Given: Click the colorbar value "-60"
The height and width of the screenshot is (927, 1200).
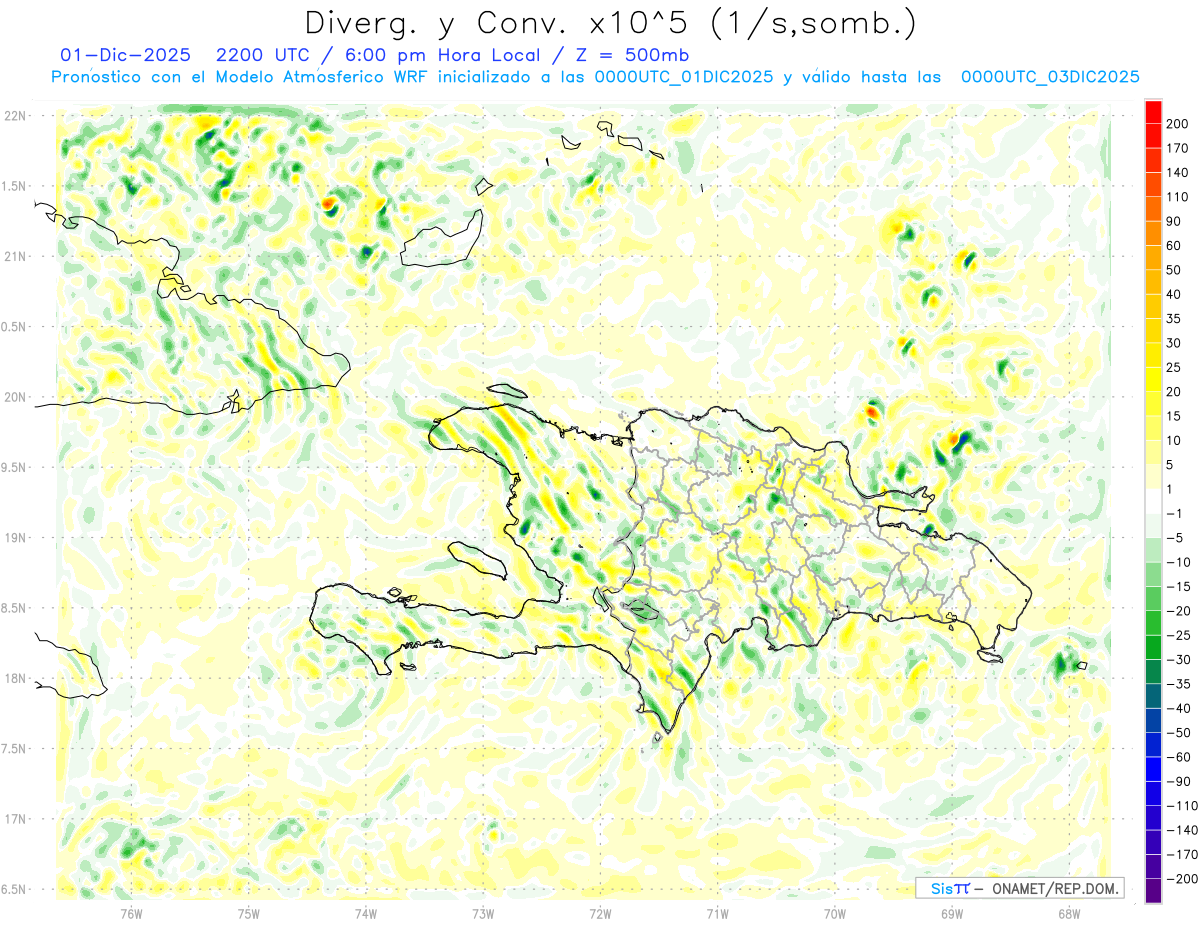Looking at the screenshot, I should tap(1181, 757).
